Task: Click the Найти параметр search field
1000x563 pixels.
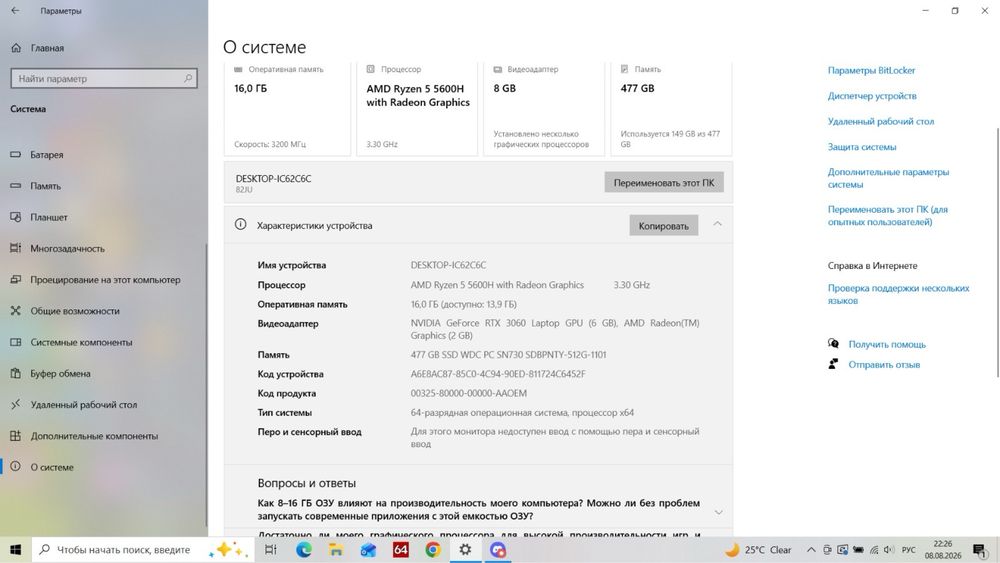Action: (x=104, y=78)
